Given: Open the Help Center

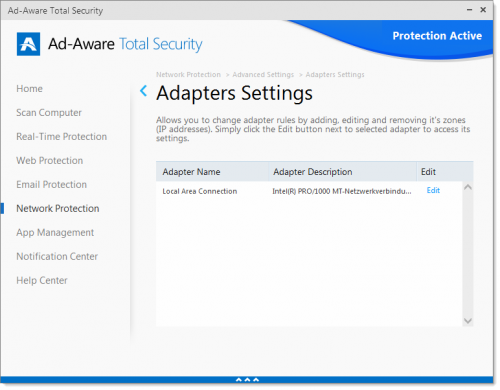Looking at the screenshot, I should [42, 281].
